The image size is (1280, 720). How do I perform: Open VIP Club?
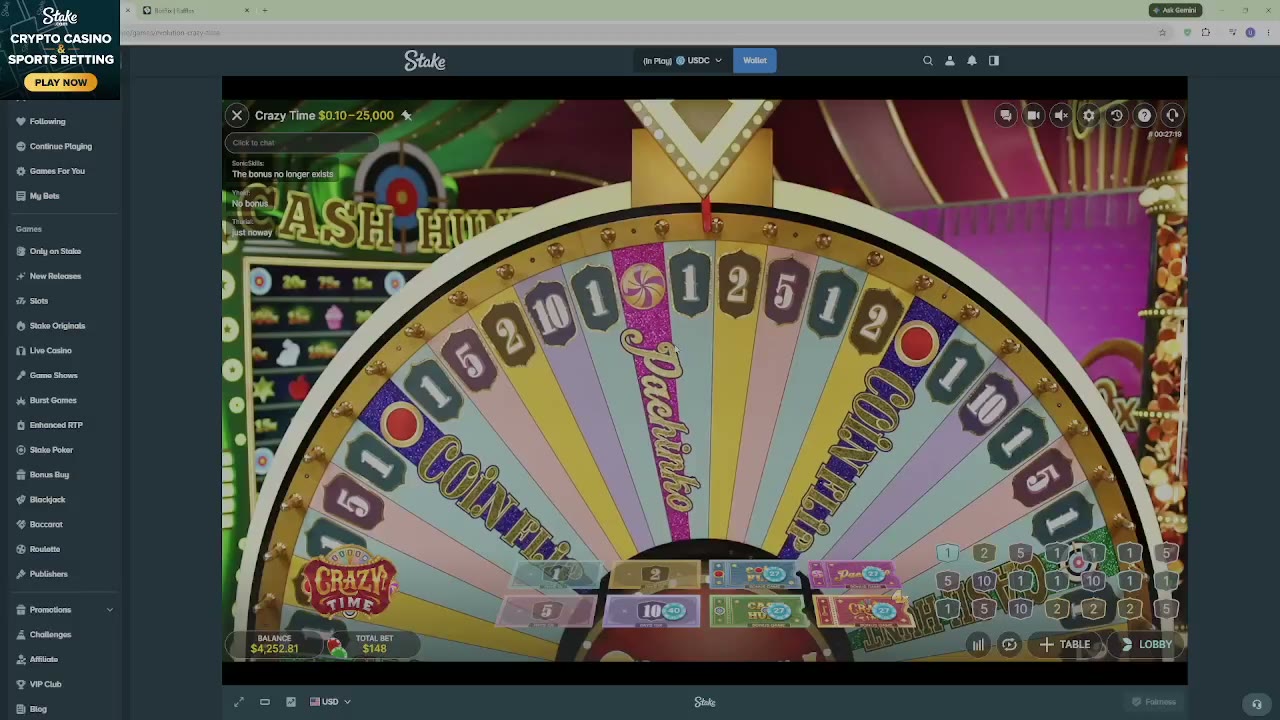point(45,684)
